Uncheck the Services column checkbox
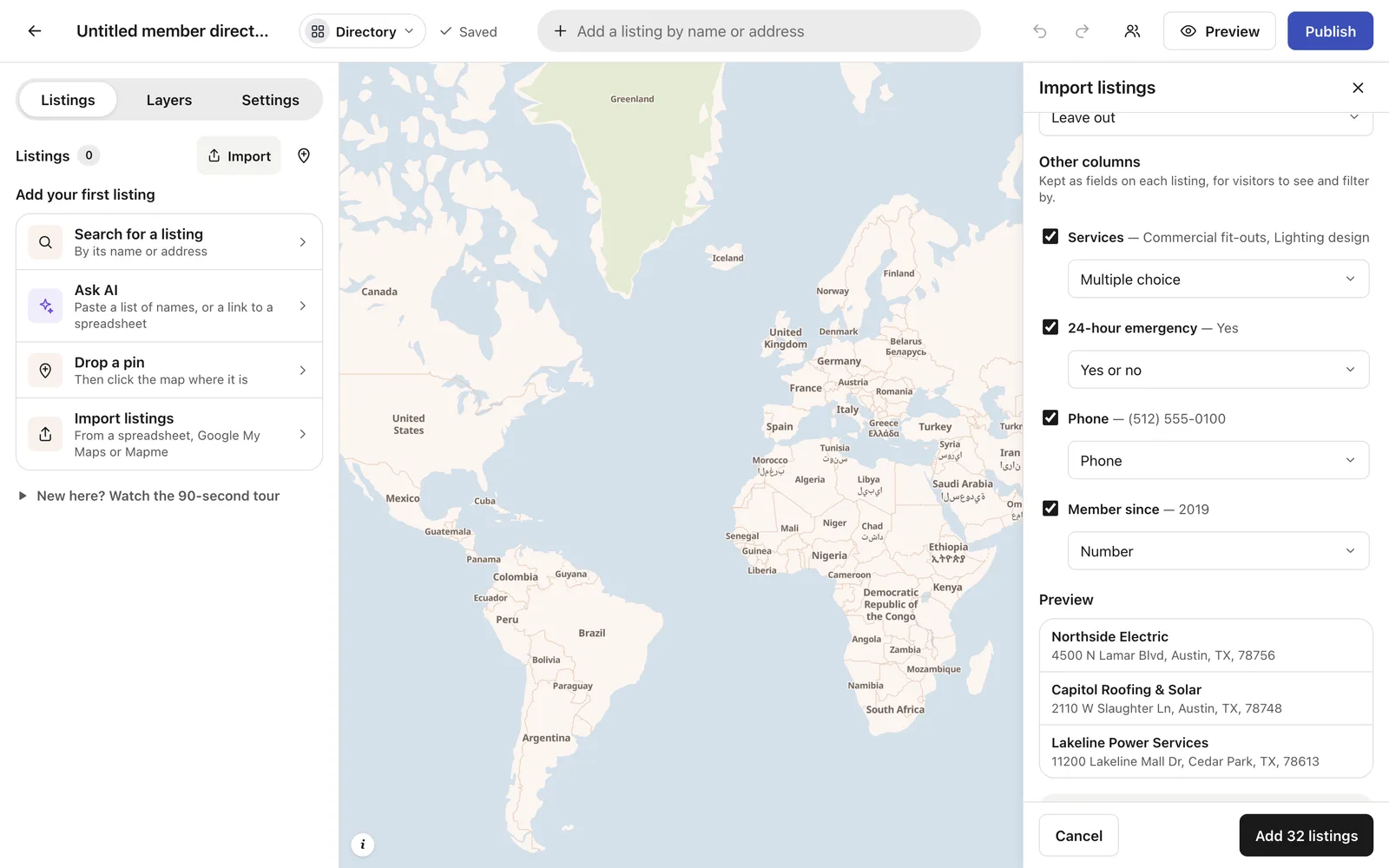 click(1050, 236)
